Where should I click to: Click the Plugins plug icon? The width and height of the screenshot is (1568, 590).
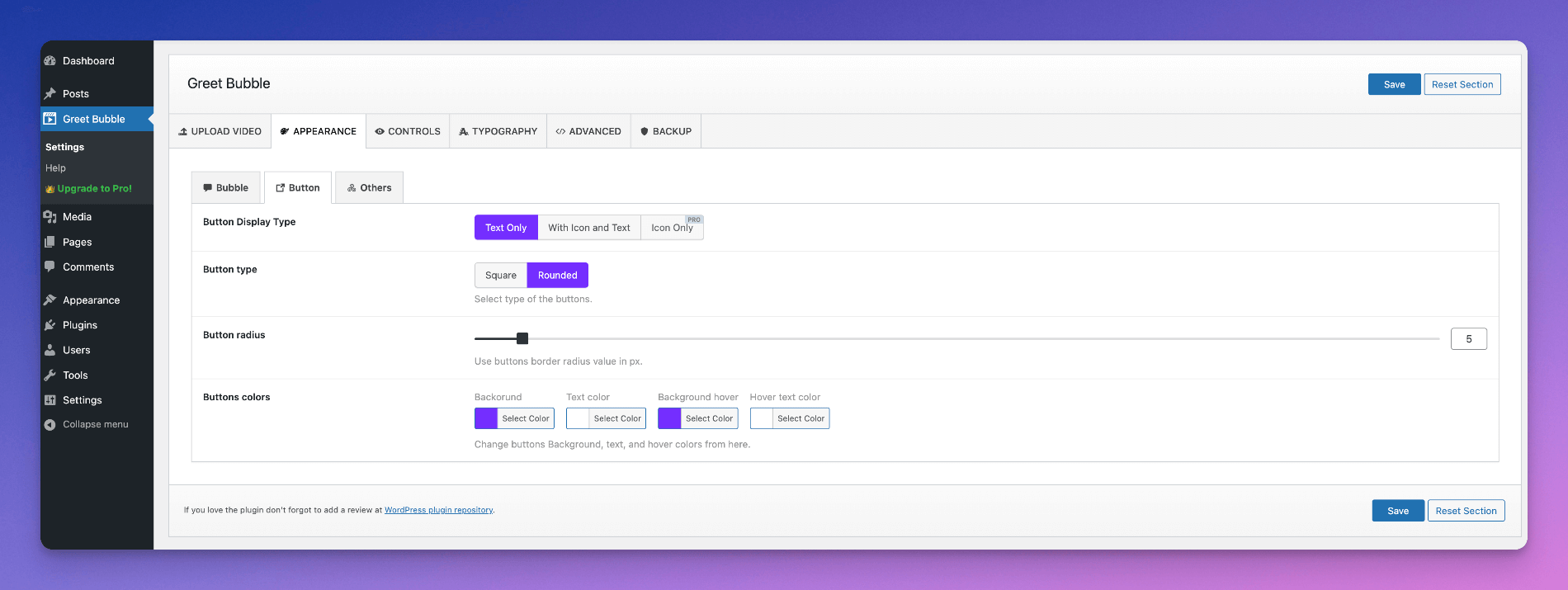pyautogui.click(x=50, y=325)
